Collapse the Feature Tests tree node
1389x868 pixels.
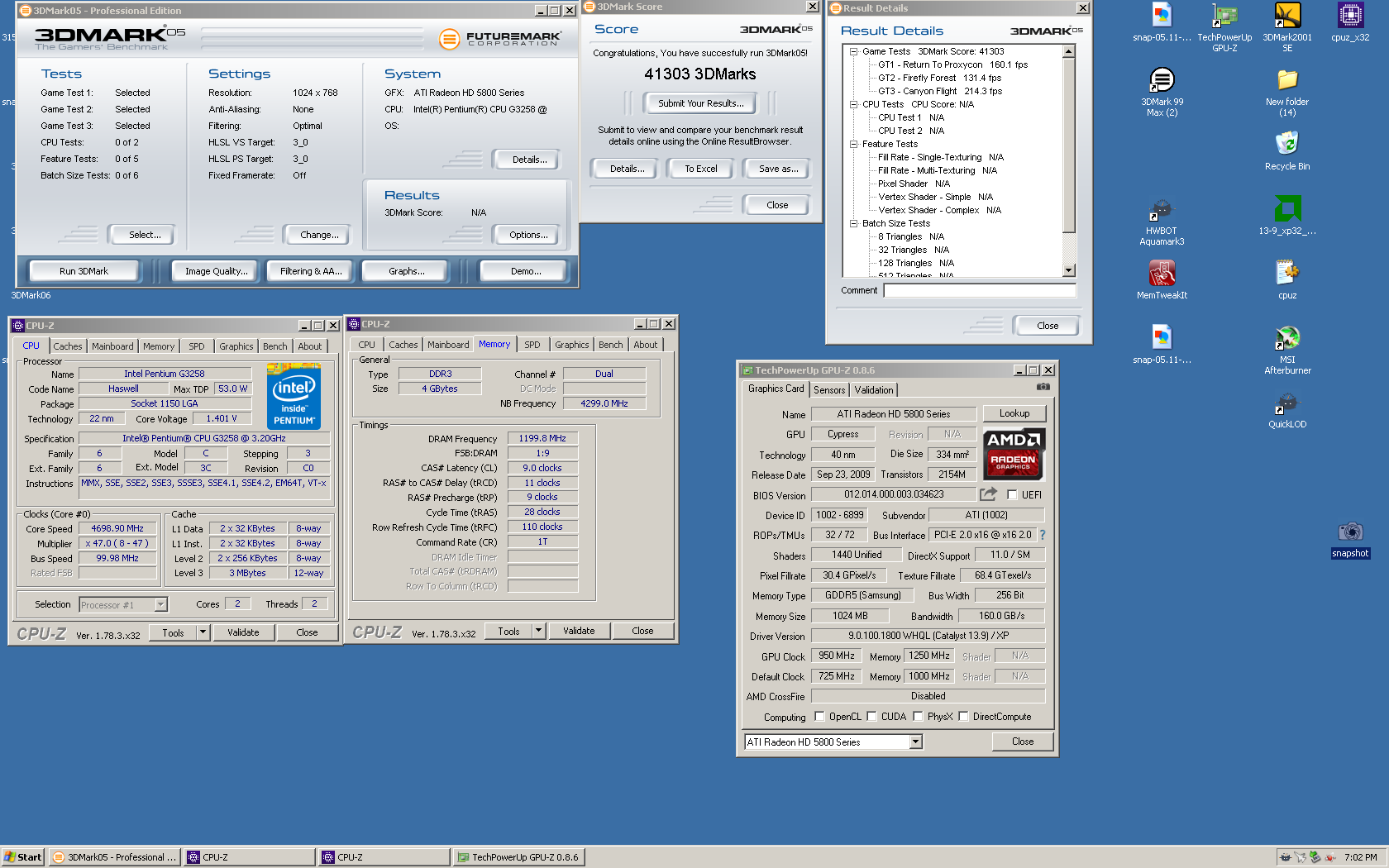(853, 144)
